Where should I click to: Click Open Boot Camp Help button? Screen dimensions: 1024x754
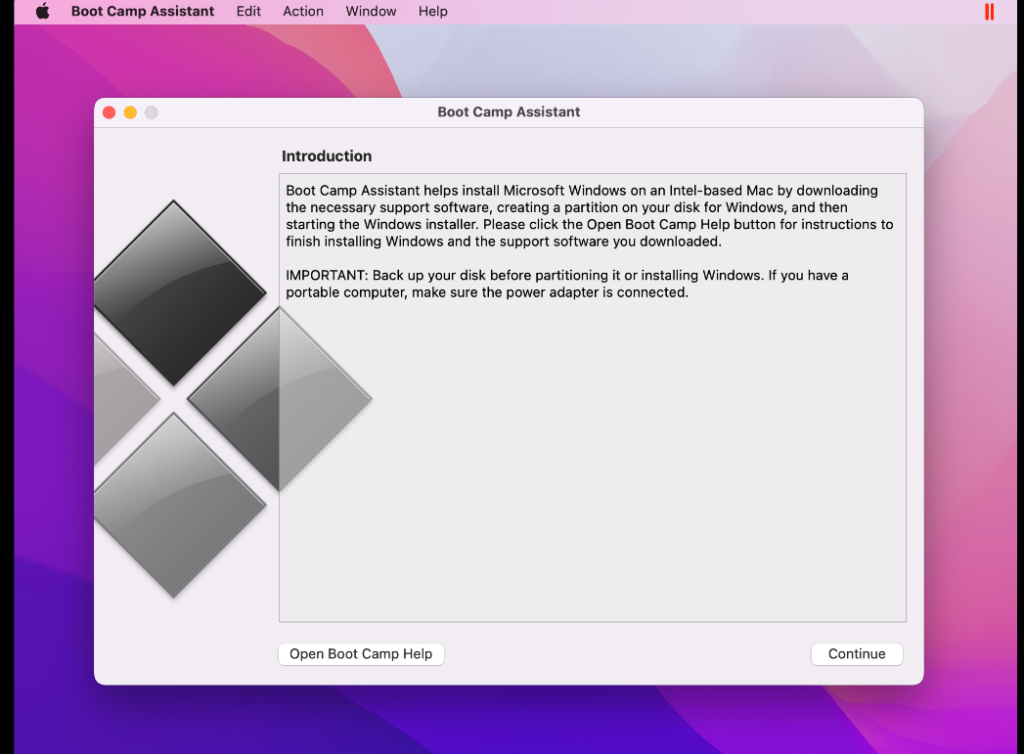coord(361,653)
